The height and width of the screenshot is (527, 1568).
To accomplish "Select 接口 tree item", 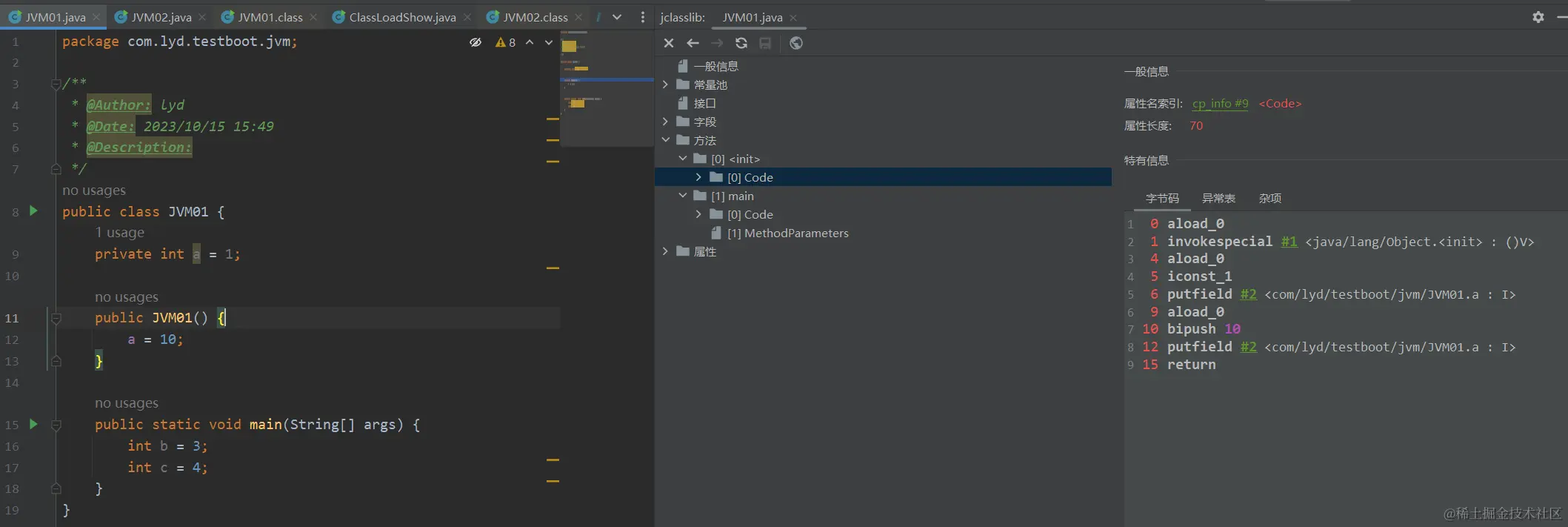I will tap(704, 103).
